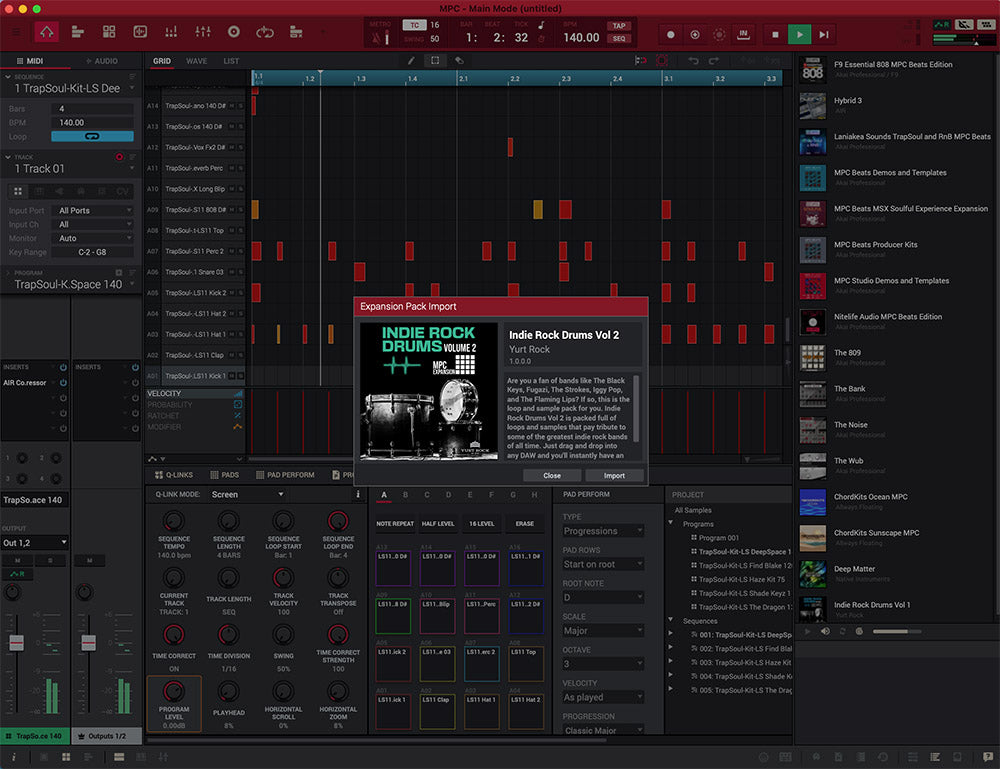This screenshot has width=1000, height=769.
Task: Toggle the sequence Loop switch
Action: pos(92,136)
